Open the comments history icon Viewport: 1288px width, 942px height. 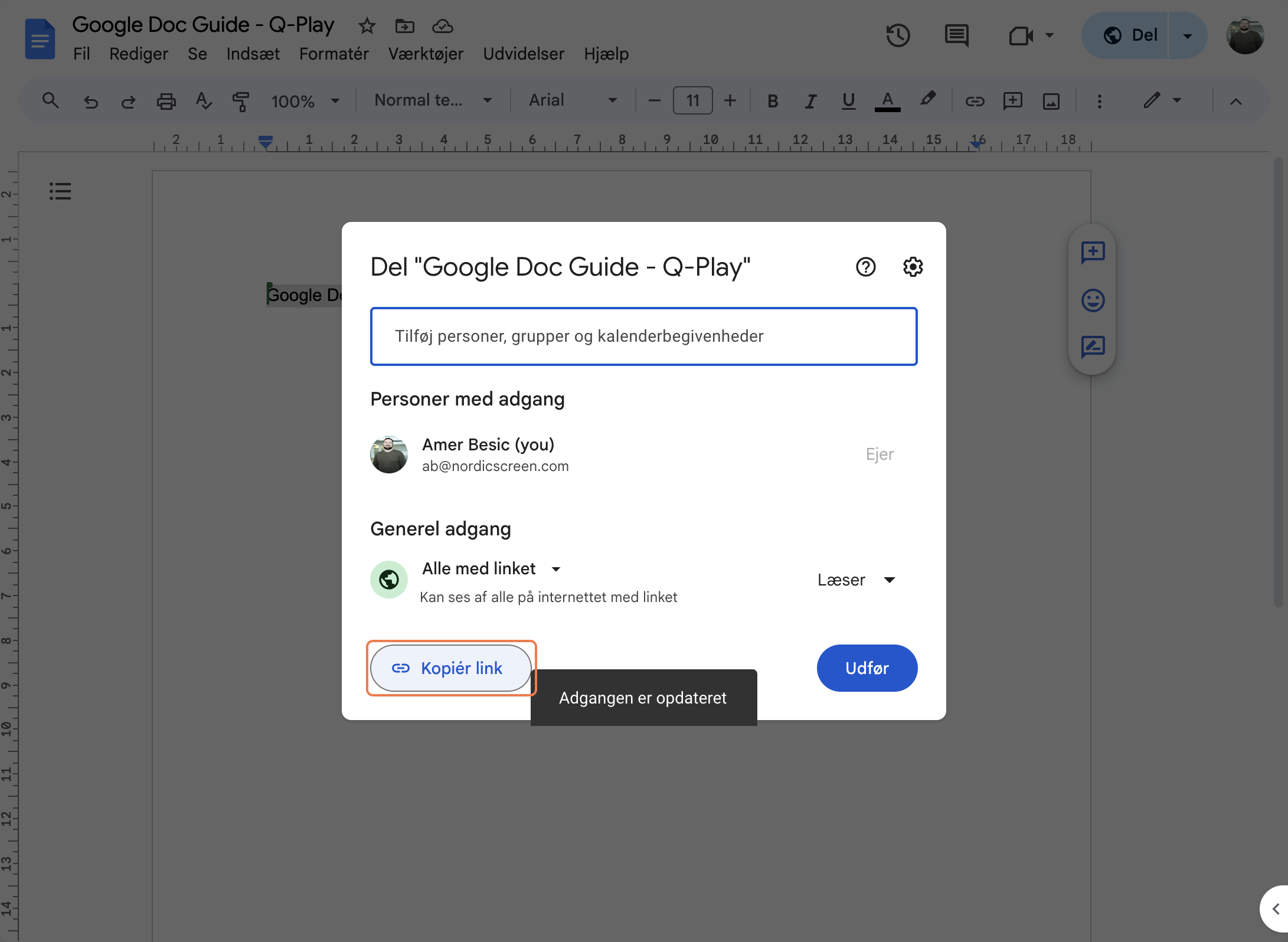[956, 35]
